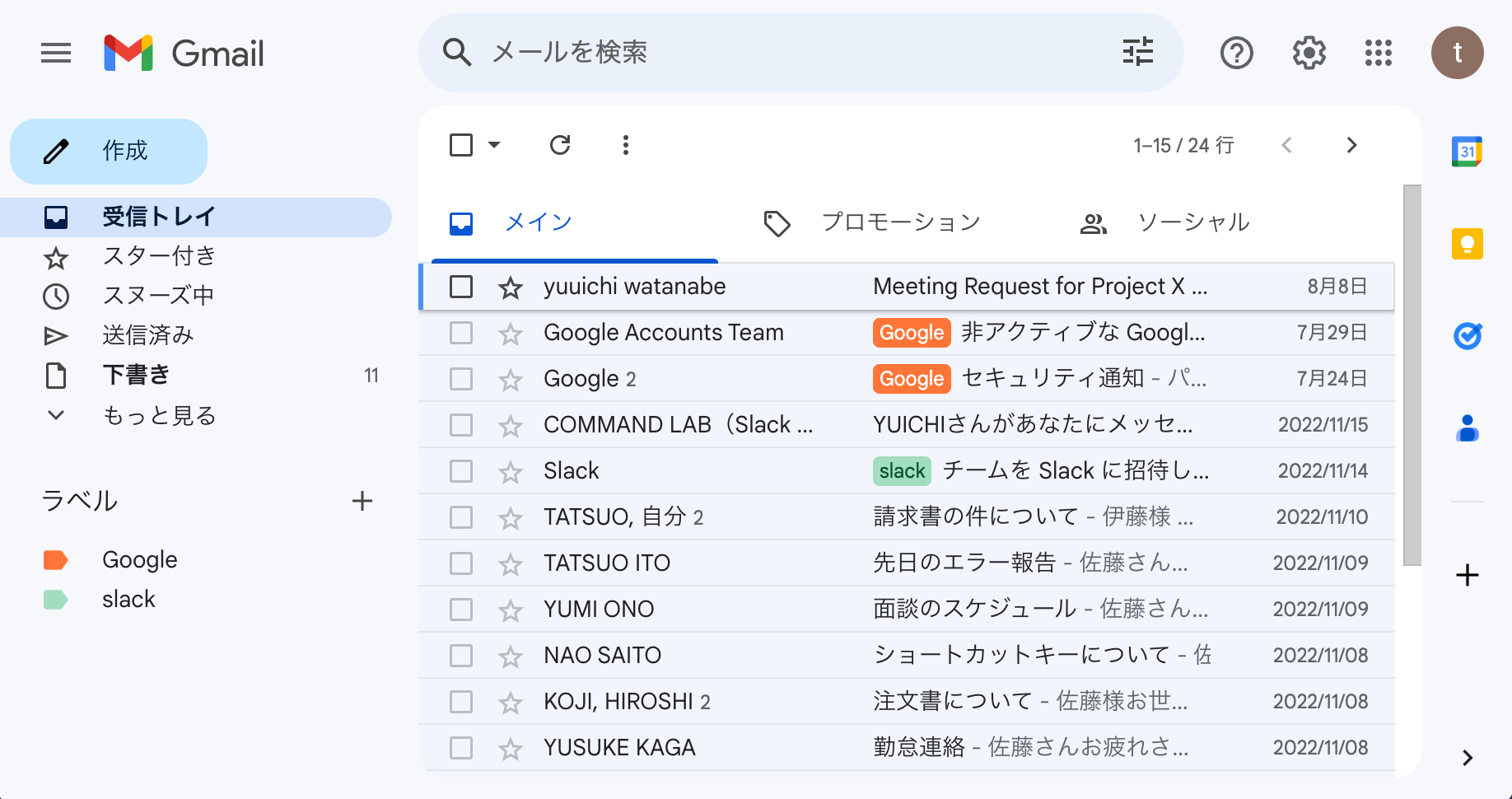
Task: Star the Google Accounts Team email
Action: (x=511, y=334)
